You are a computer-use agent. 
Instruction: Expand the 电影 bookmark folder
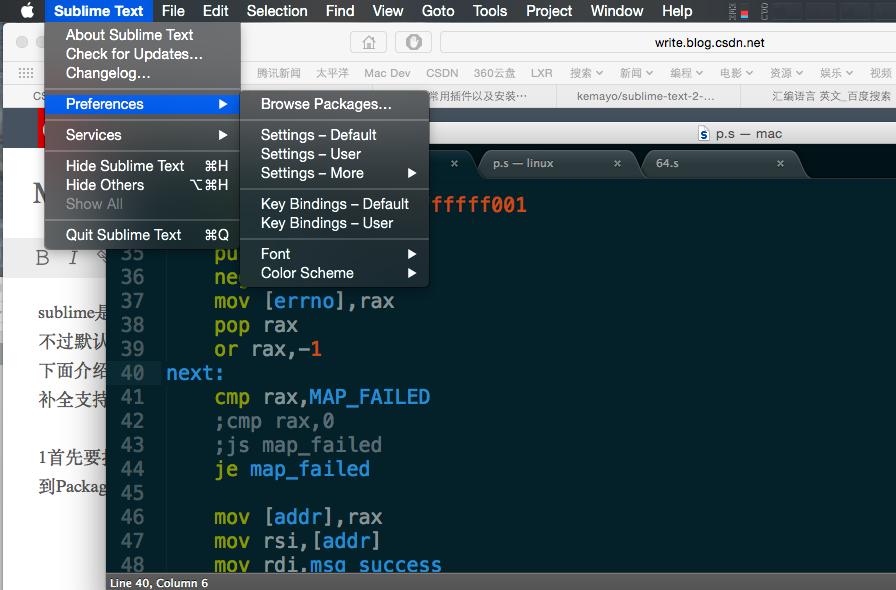(736, 73)
